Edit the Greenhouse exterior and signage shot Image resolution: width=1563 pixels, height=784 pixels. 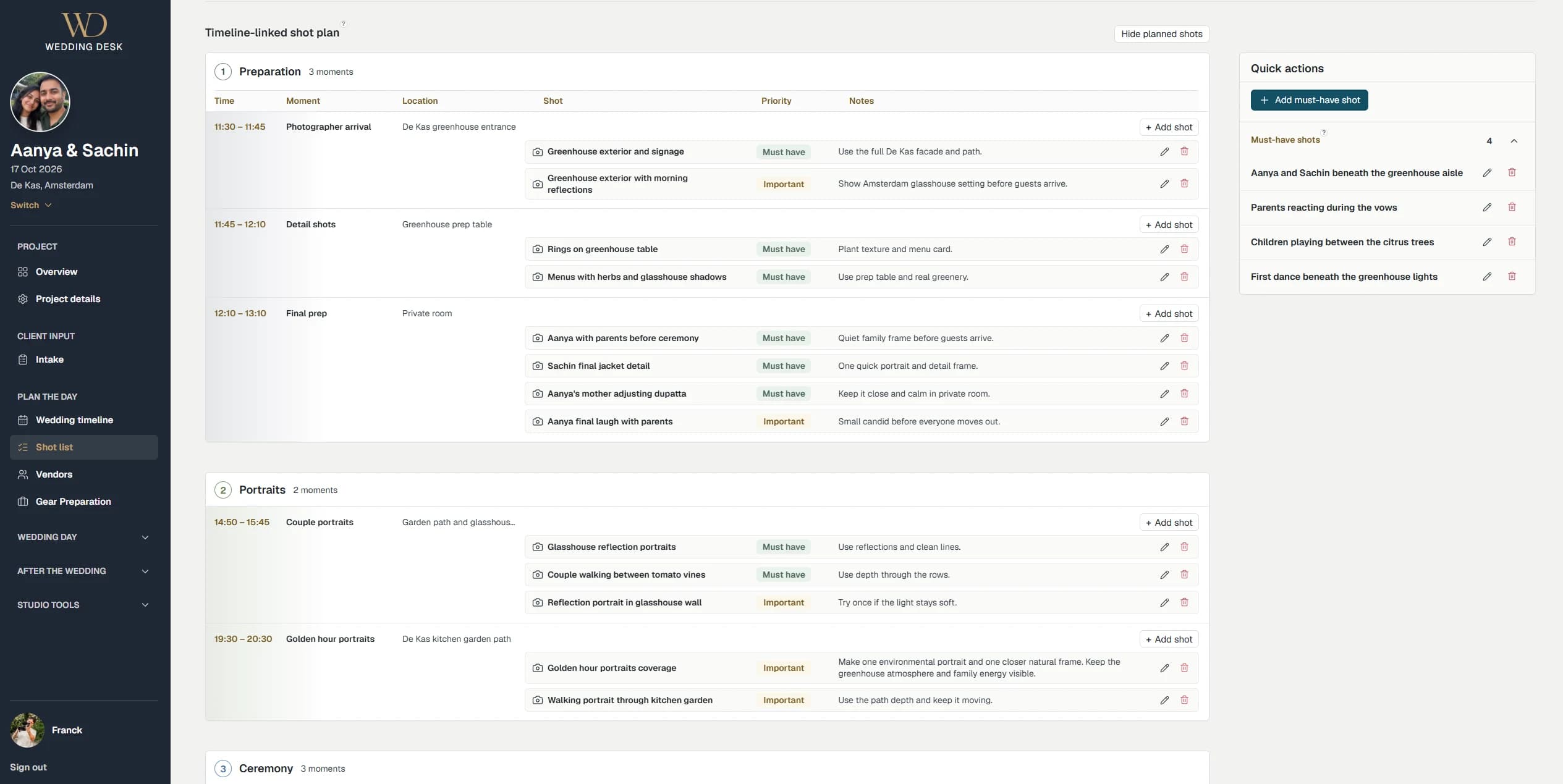(1164, 152)
